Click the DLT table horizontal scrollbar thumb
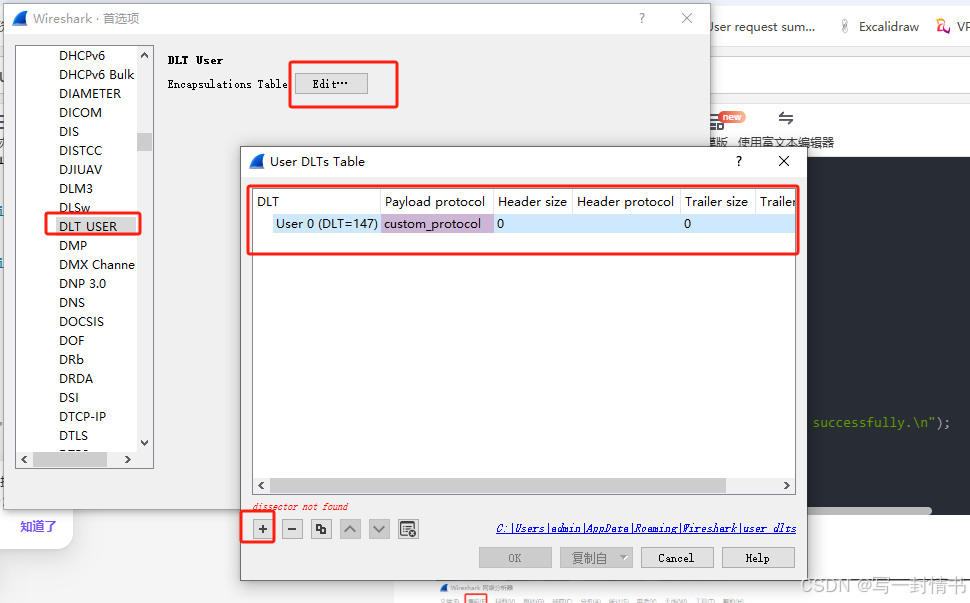970x603 pixels. pos(498,485)
